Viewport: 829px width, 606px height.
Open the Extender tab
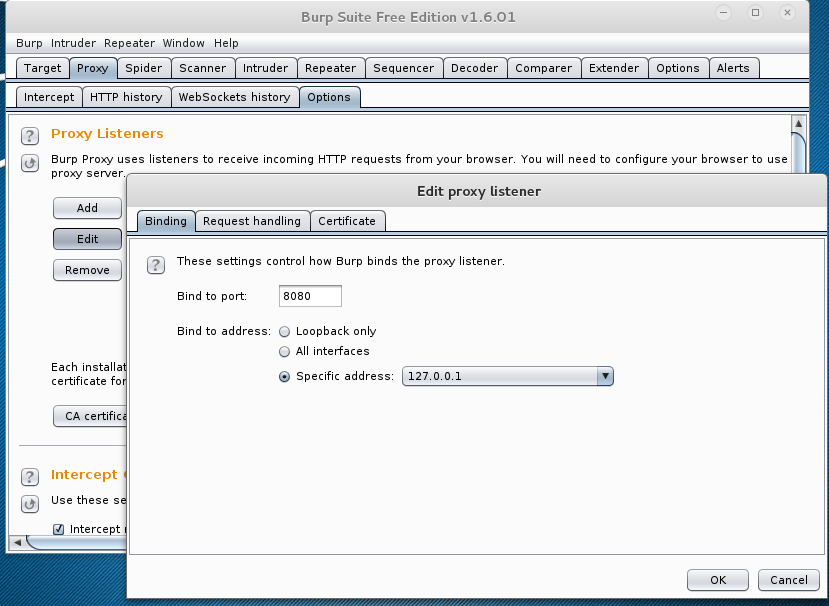(614, 68)
